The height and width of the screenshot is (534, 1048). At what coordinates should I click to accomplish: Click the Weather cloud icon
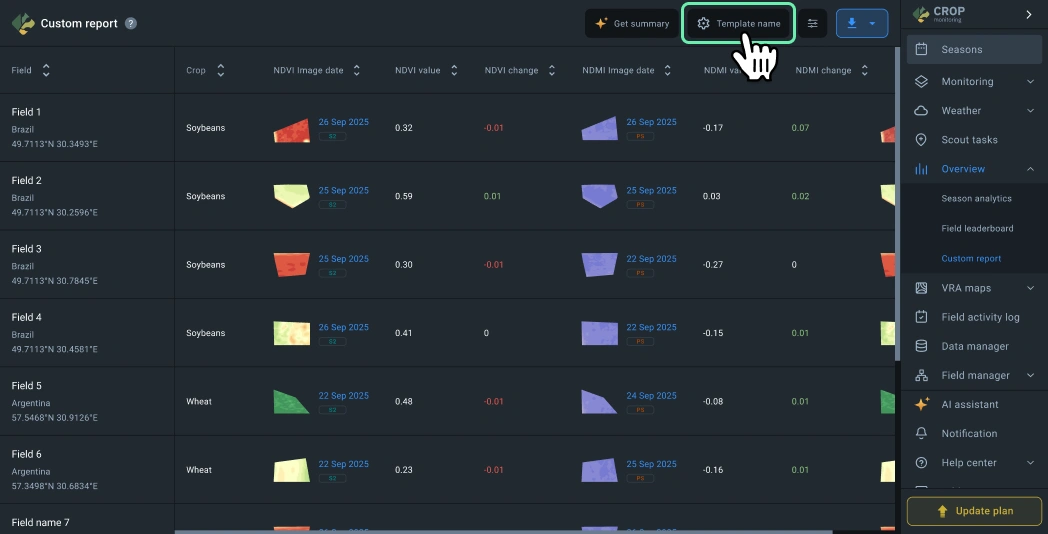pyautogui.click(x=921, y=111)
